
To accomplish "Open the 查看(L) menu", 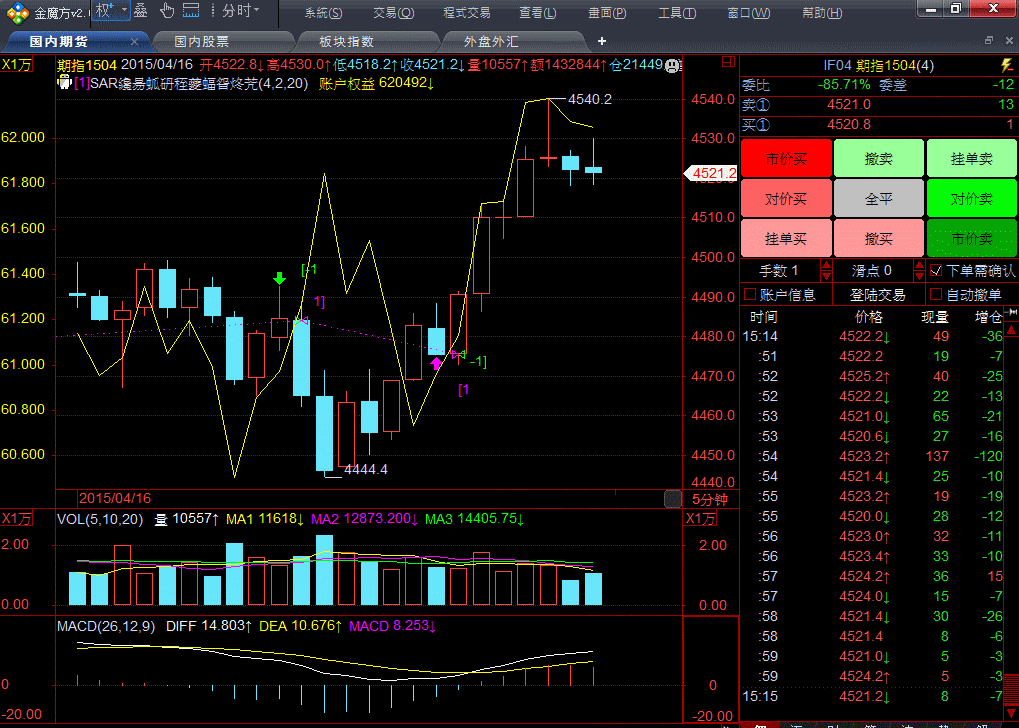I will coord(537,12).
